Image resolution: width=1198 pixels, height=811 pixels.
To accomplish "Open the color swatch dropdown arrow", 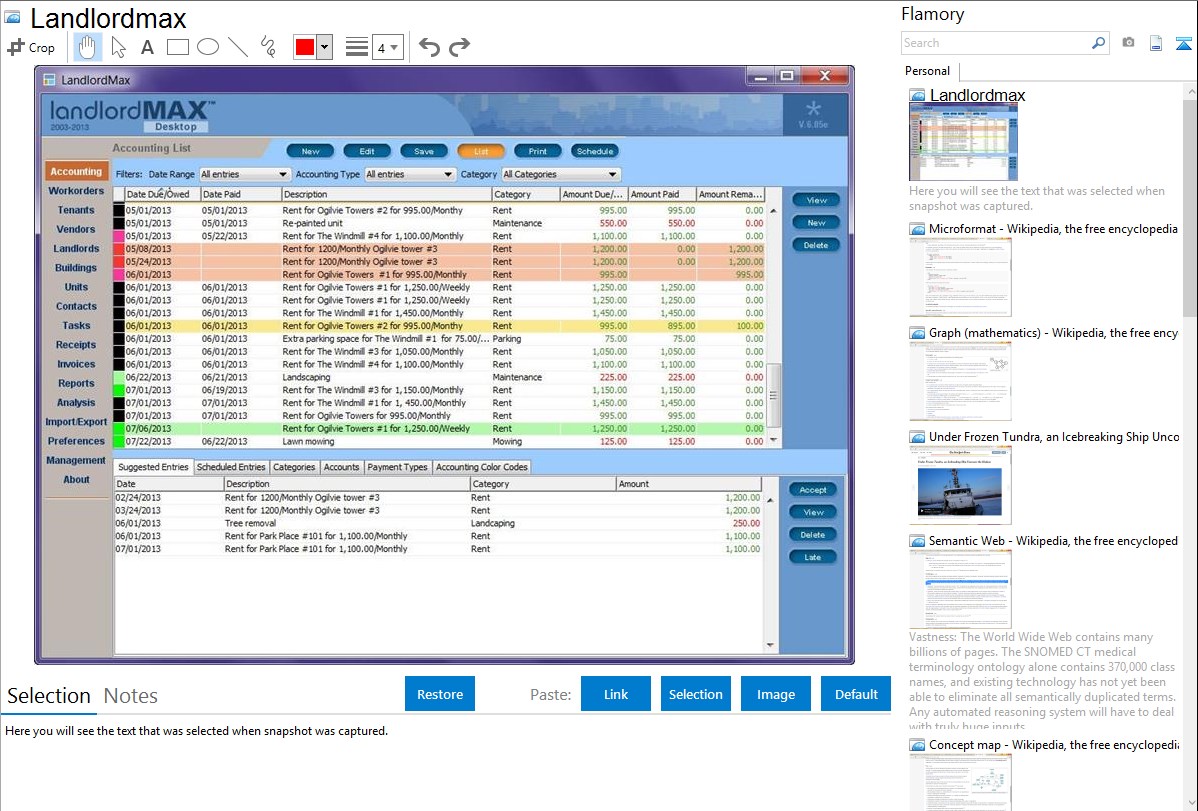I will coord(324,47).
